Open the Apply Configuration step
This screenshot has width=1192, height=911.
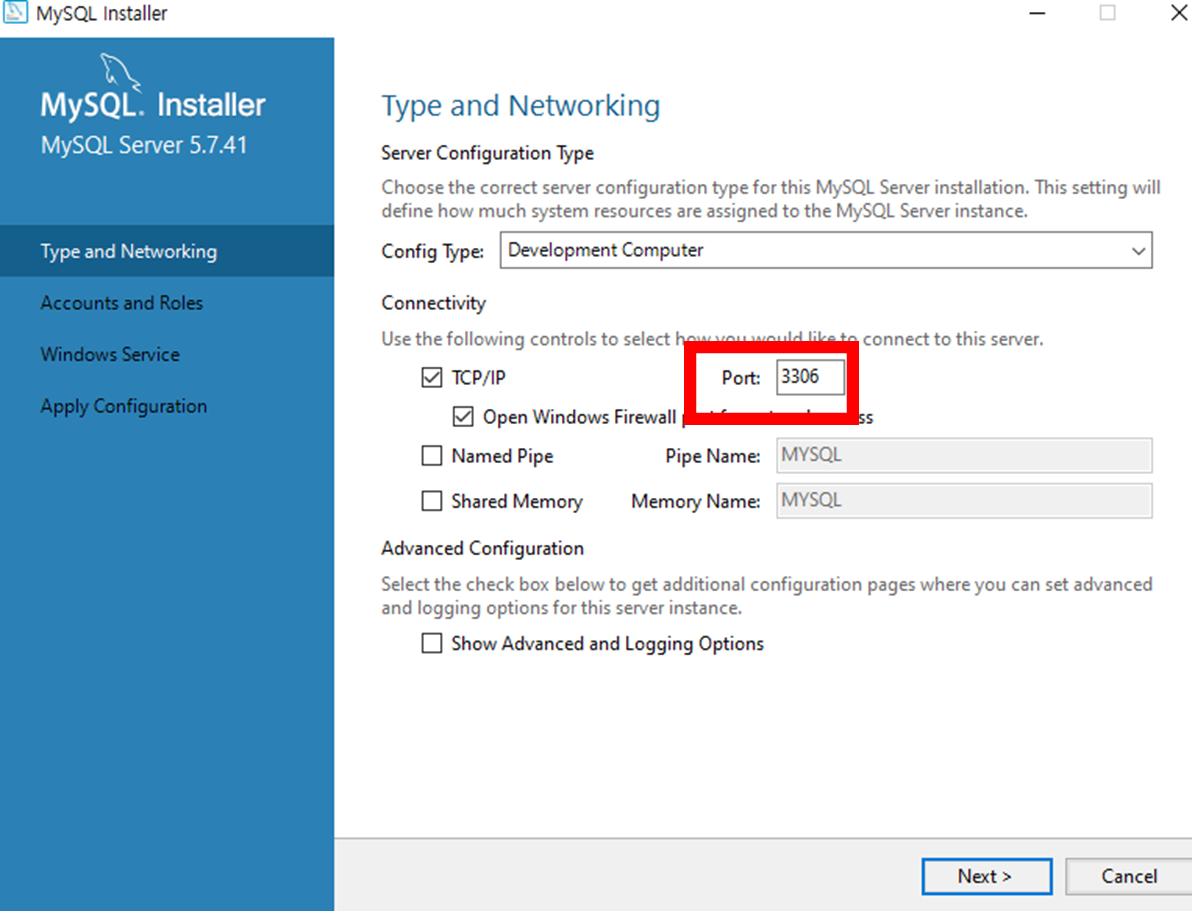[124, 406]
